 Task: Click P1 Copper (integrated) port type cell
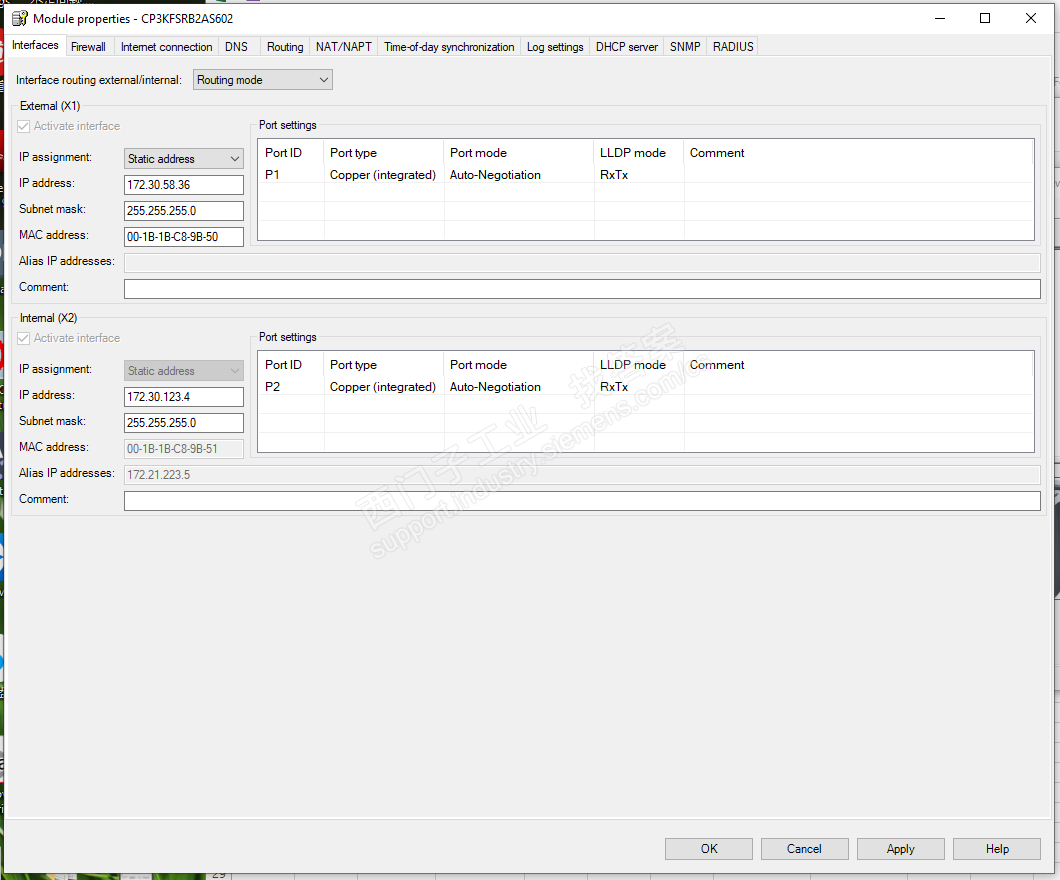pyautogui.click(x=383, y=175)
